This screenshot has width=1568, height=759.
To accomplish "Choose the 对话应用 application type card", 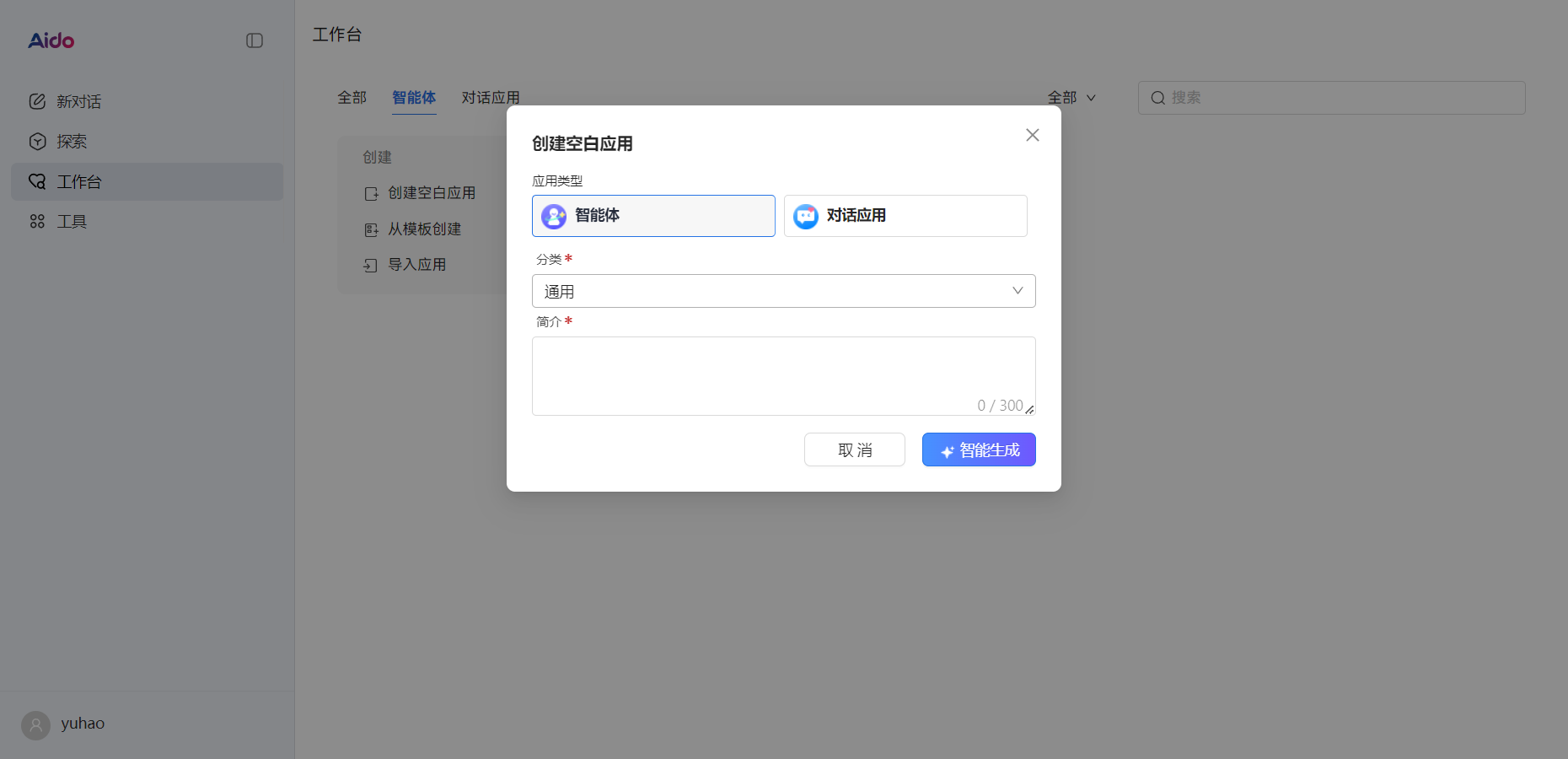I will tap(905, 216).
